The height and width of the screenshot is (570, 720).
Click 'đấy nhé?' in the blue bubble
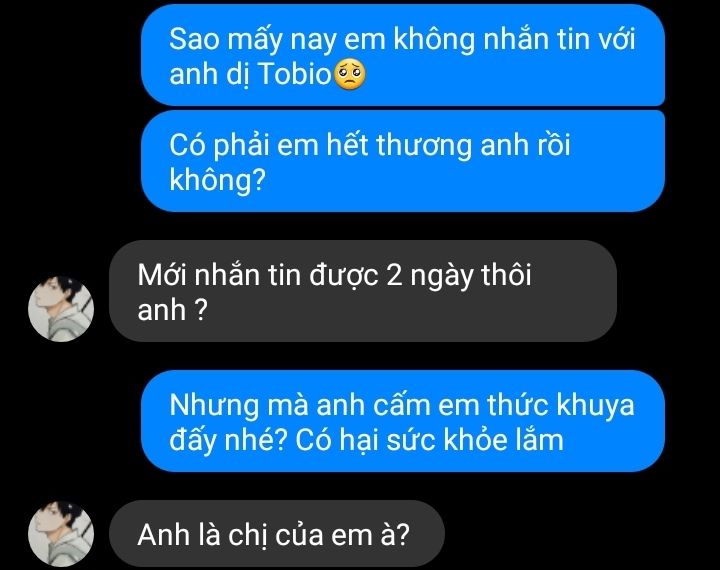point(228,441)
